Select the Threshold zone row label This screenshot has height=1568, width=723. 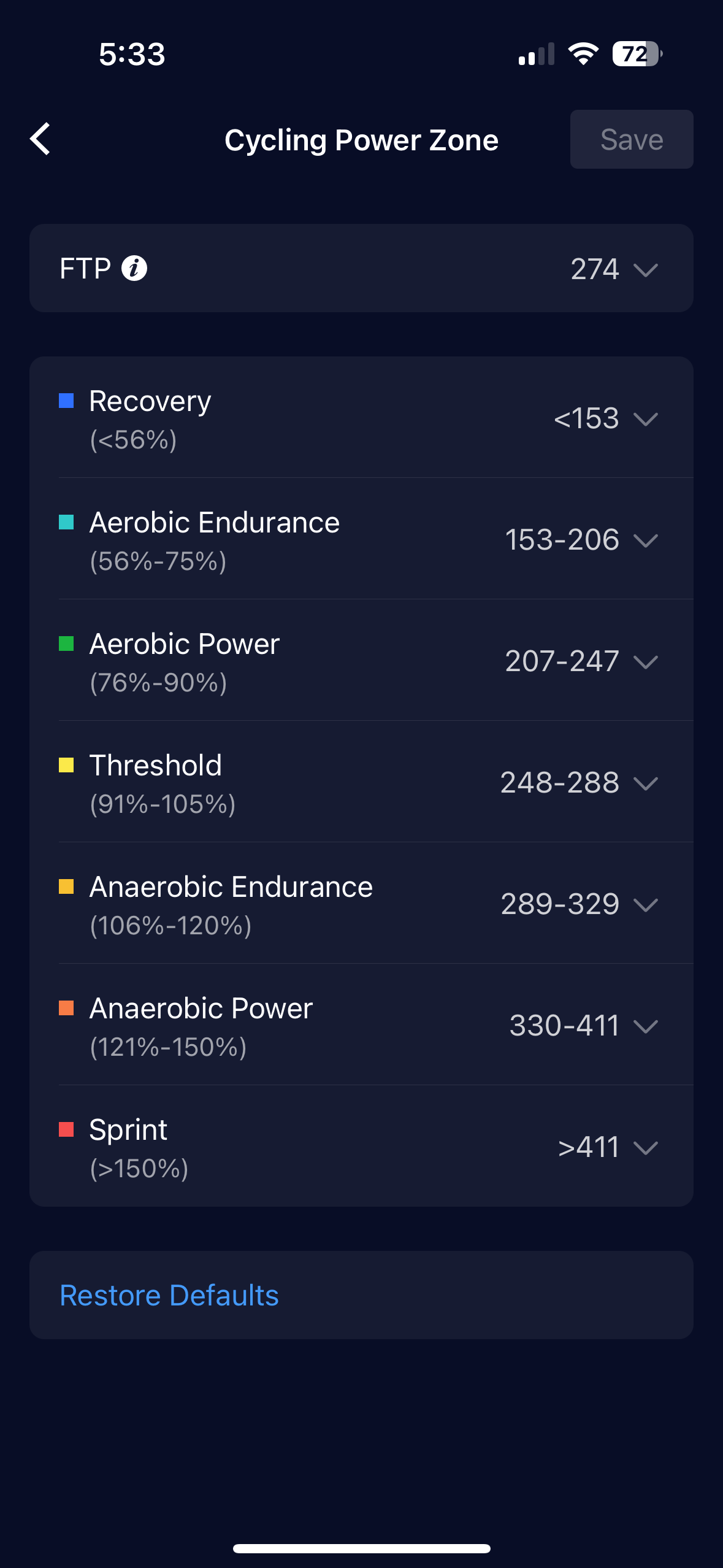(156, 766)
